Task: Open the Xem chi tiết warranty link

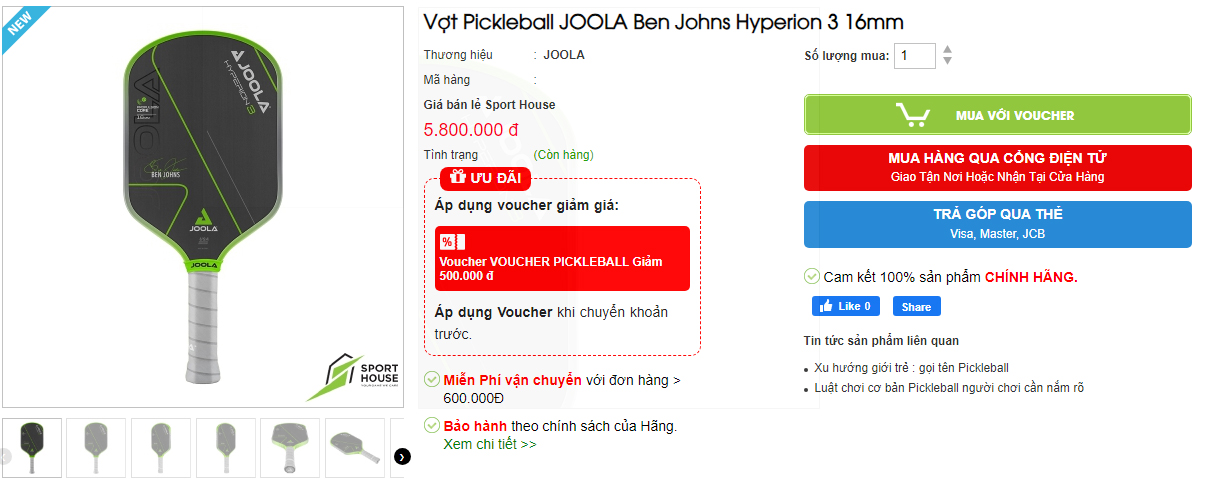Action: tap(490, 444)
